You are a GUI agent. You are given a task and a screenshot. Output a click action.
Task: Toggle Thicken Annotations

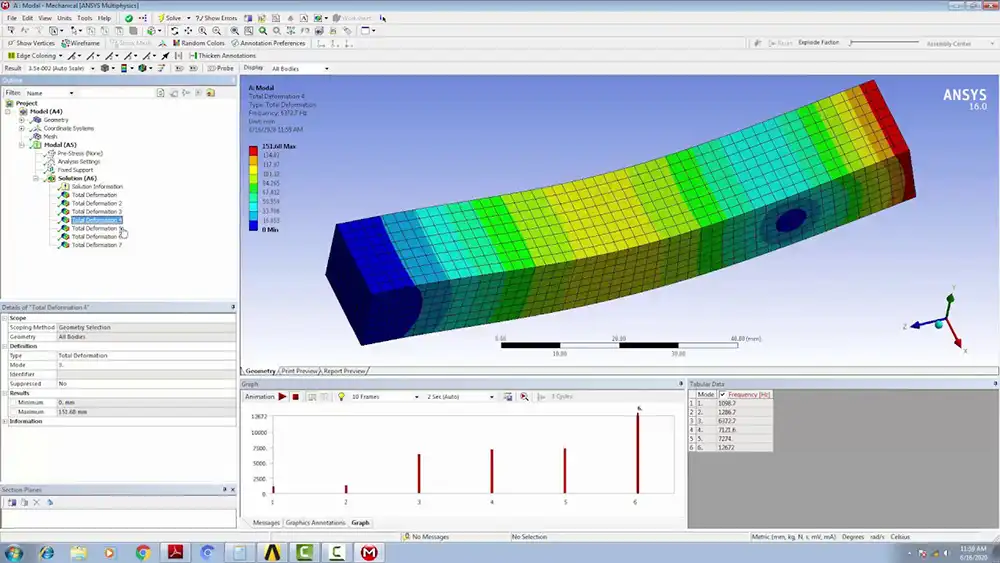223,55
